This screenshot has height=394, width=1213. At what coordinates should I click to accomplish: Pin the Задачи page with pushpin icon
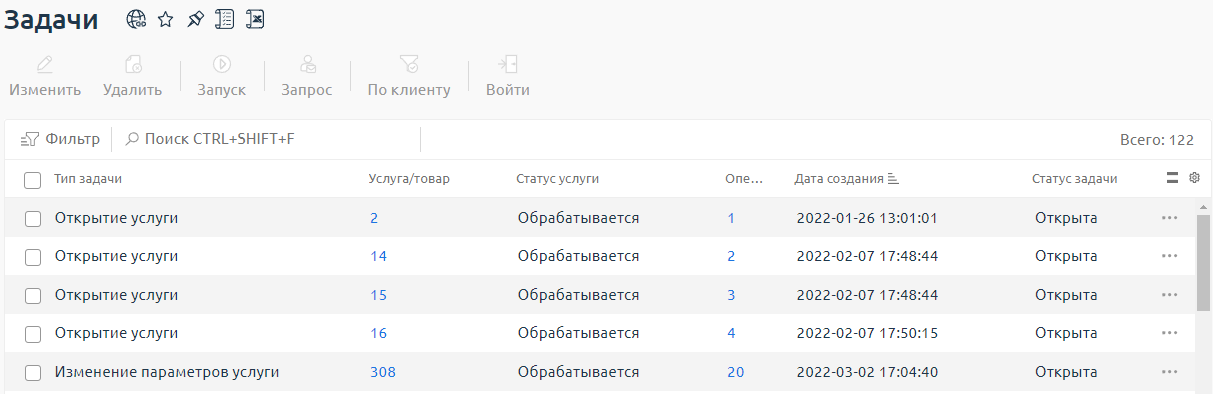pyautogui.click(x=195, y=19)
